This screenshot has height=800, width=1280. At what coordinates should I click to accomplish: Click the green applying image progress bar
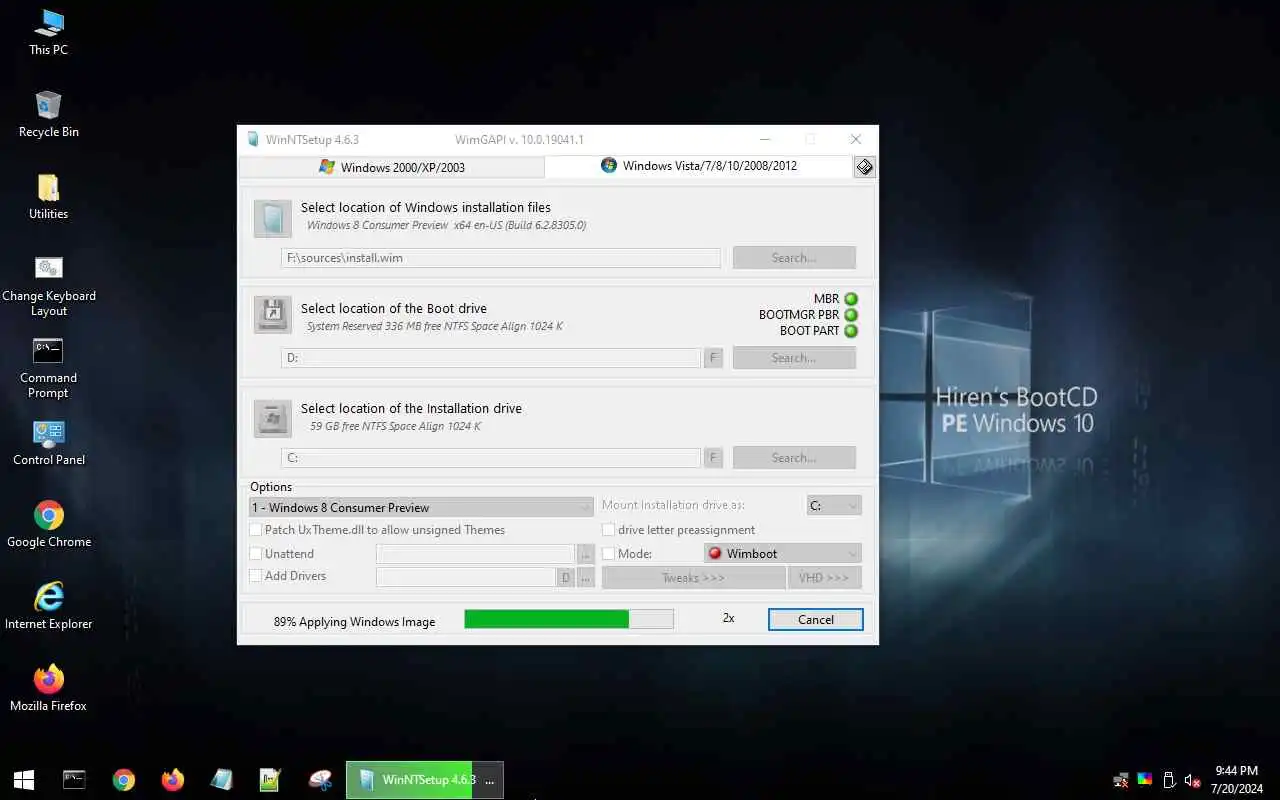(x=569, y=619)
